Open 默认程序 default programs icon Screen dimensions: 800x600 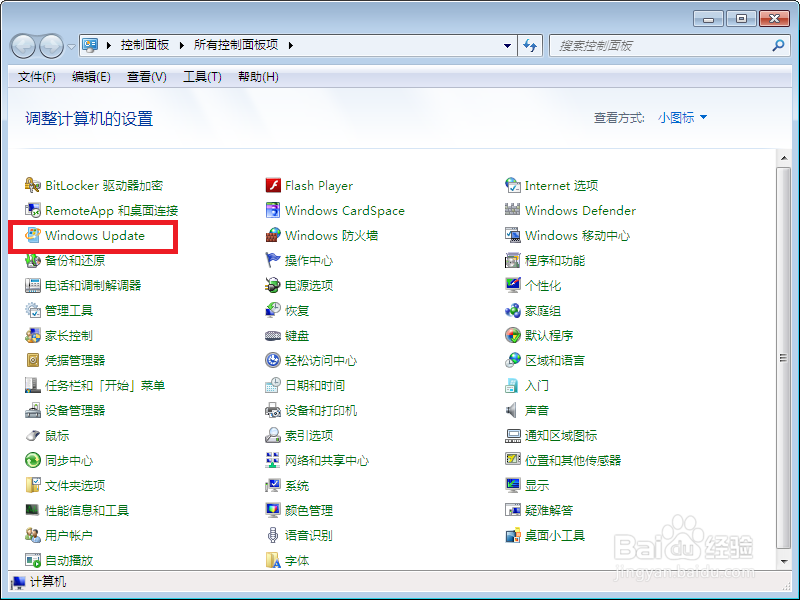513,336
